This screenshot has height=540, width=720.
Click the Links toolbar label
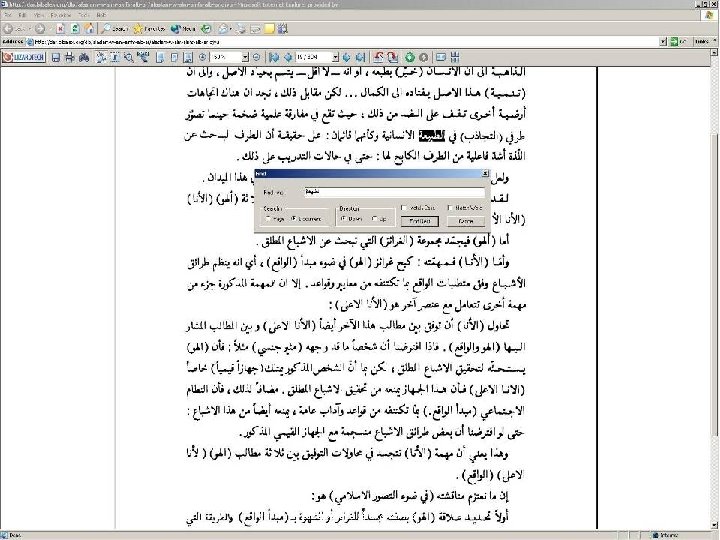(702, 42)
